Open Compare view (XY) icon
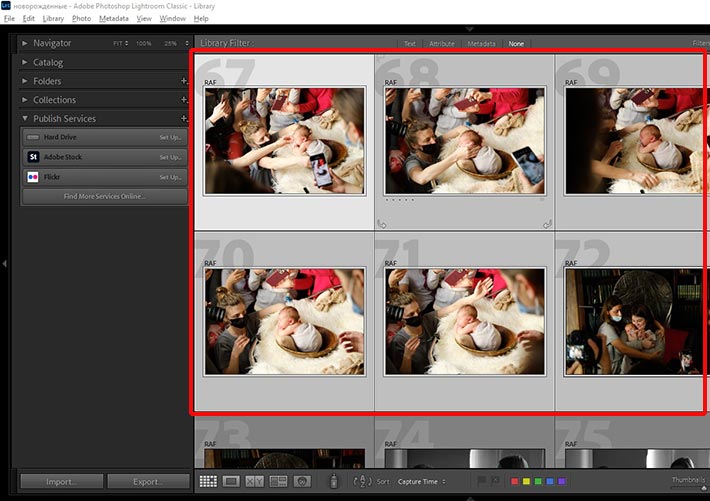710x501 pixels. 254,481
